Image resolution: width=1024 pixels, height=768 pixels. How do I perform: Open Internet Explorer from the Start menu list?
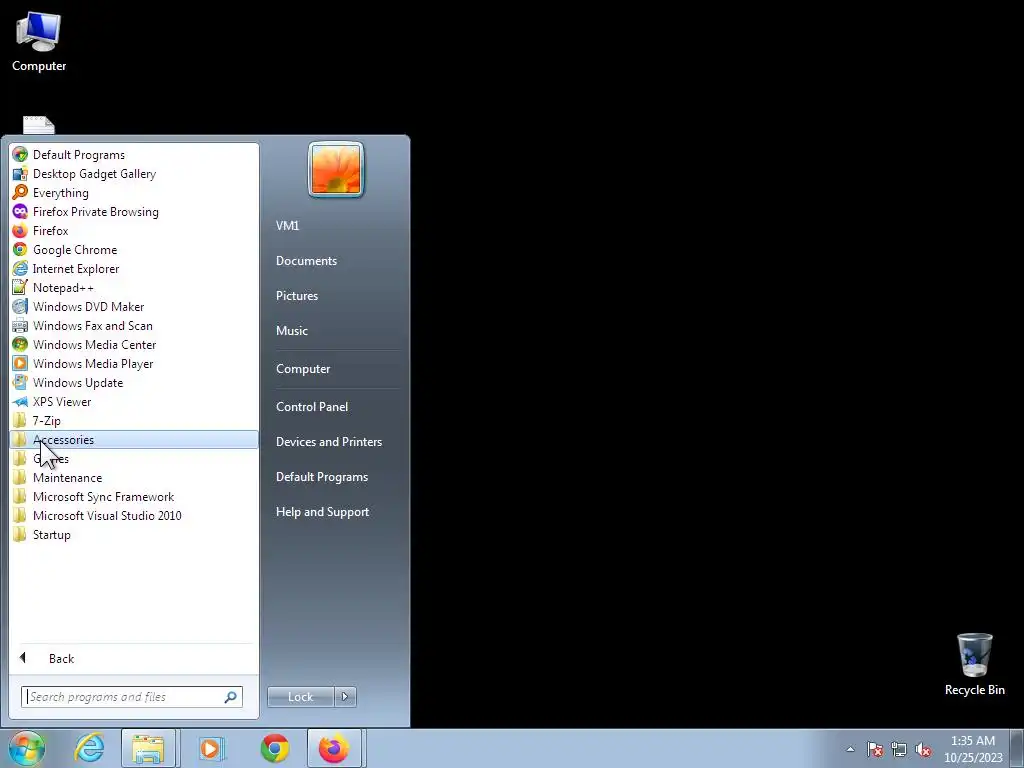[x=134, y=268]
